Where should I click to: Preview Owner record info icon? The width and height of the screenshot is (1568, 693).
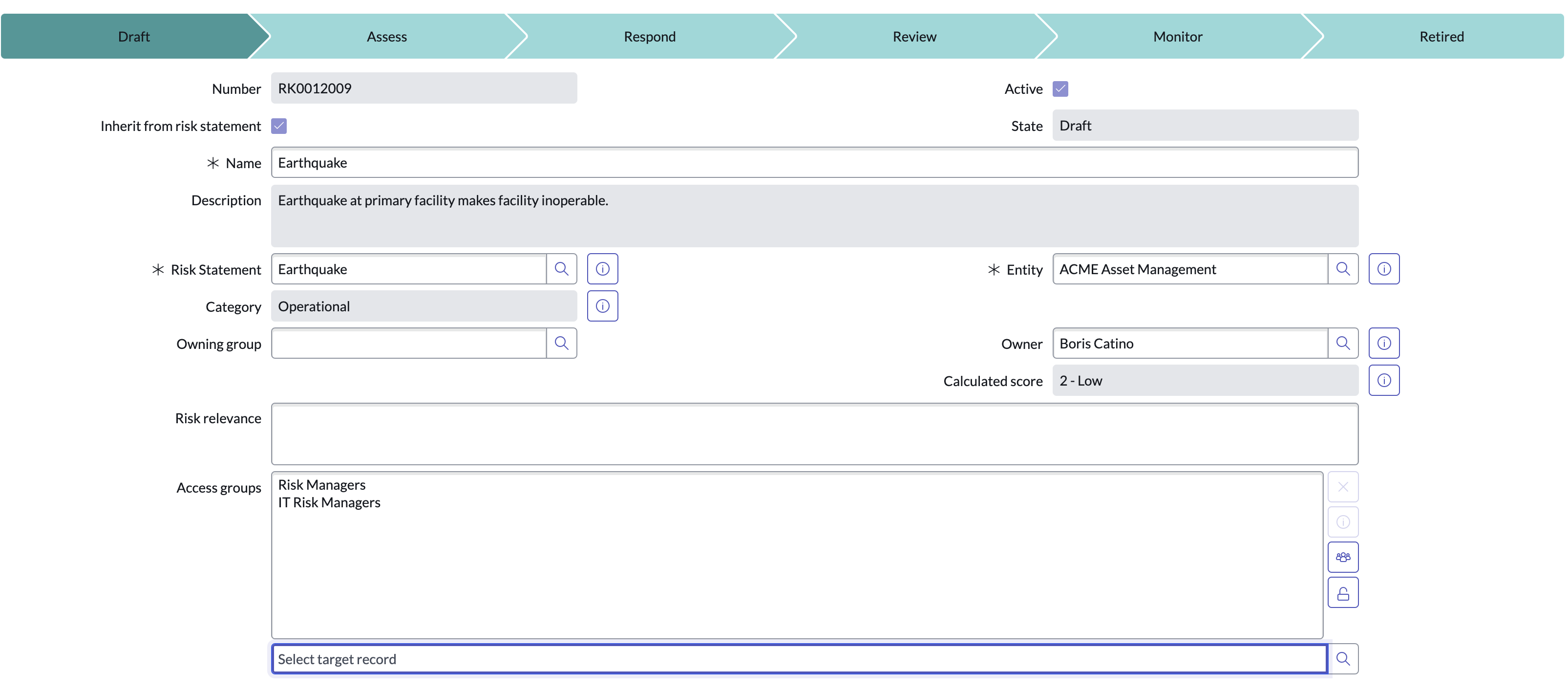(x=1383, y=343)
